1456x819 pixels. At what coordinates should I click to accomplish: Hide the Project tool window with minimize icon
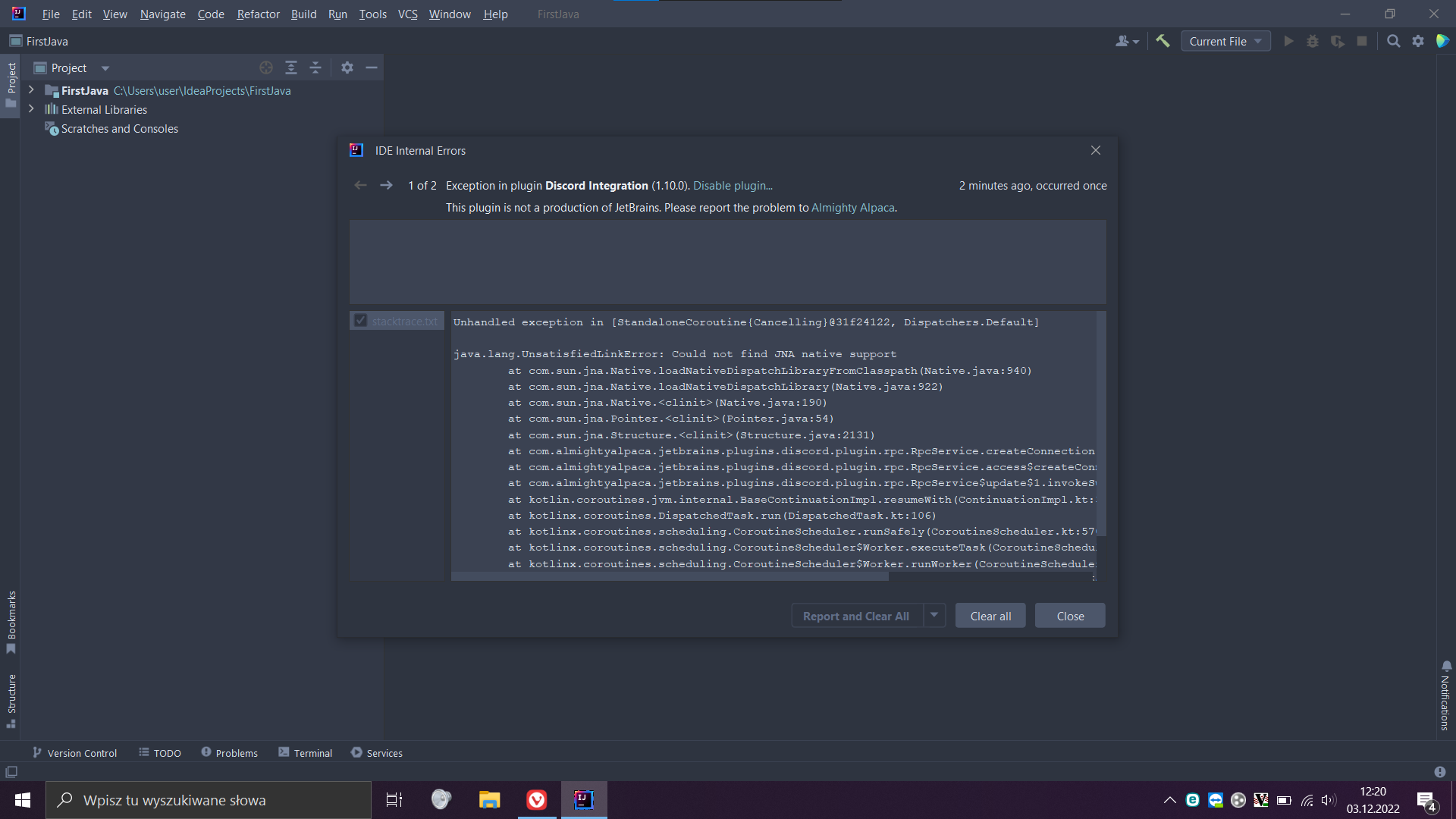coord(371,67)
